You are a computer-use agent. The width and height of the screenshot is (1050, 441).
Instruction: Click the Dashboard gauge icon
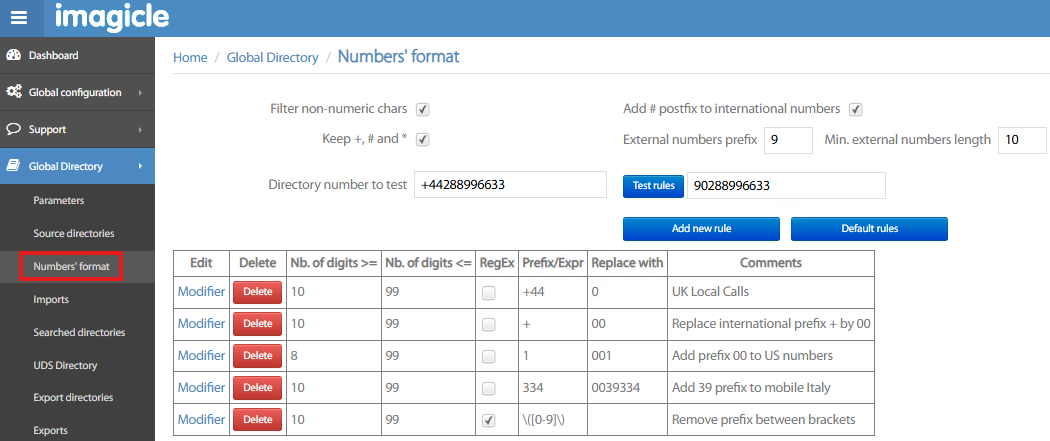pos(14,56)
